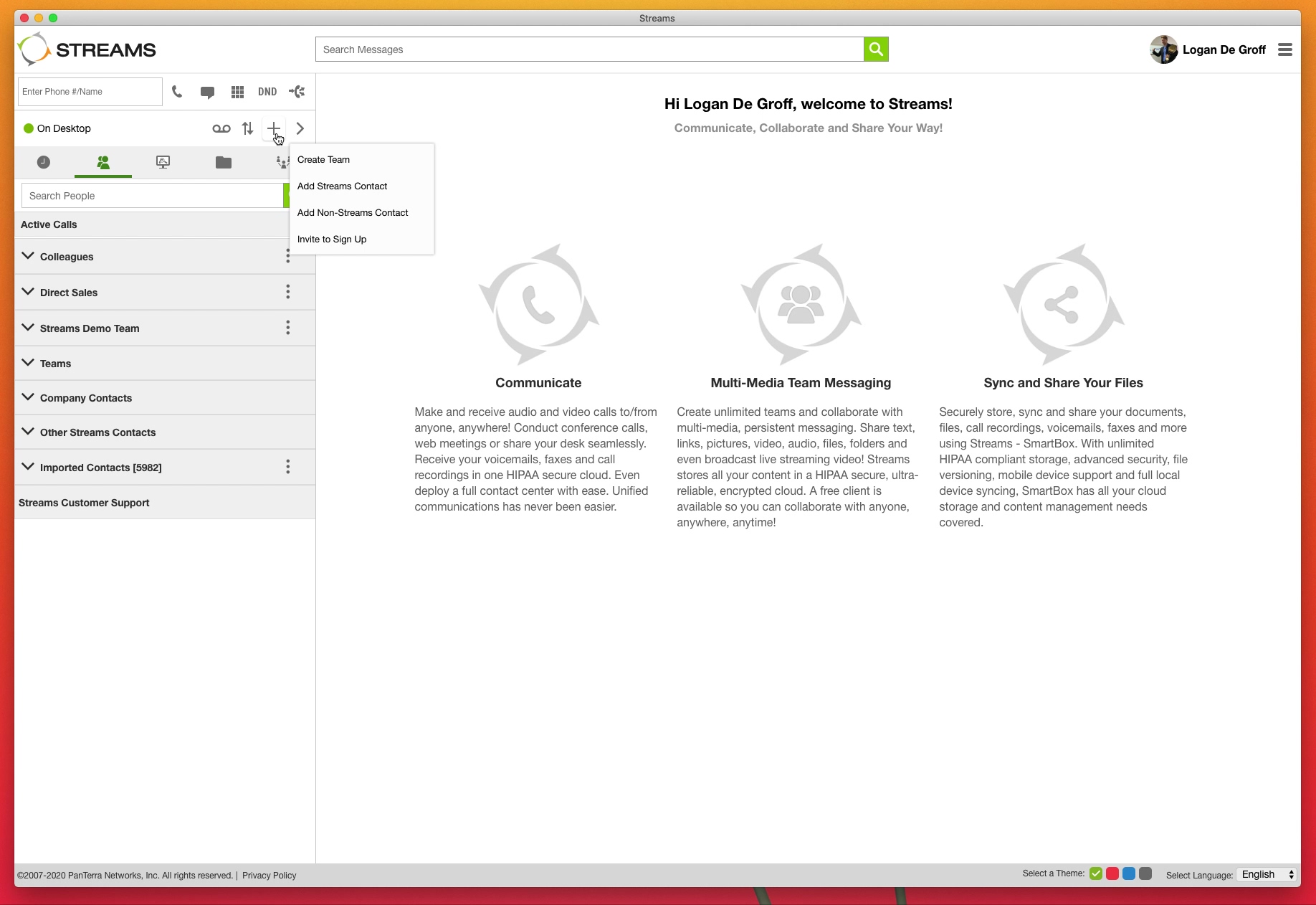Open the Privacy Policy link
The height and width of the screenshot is (905, 1316).
[269, 876]
